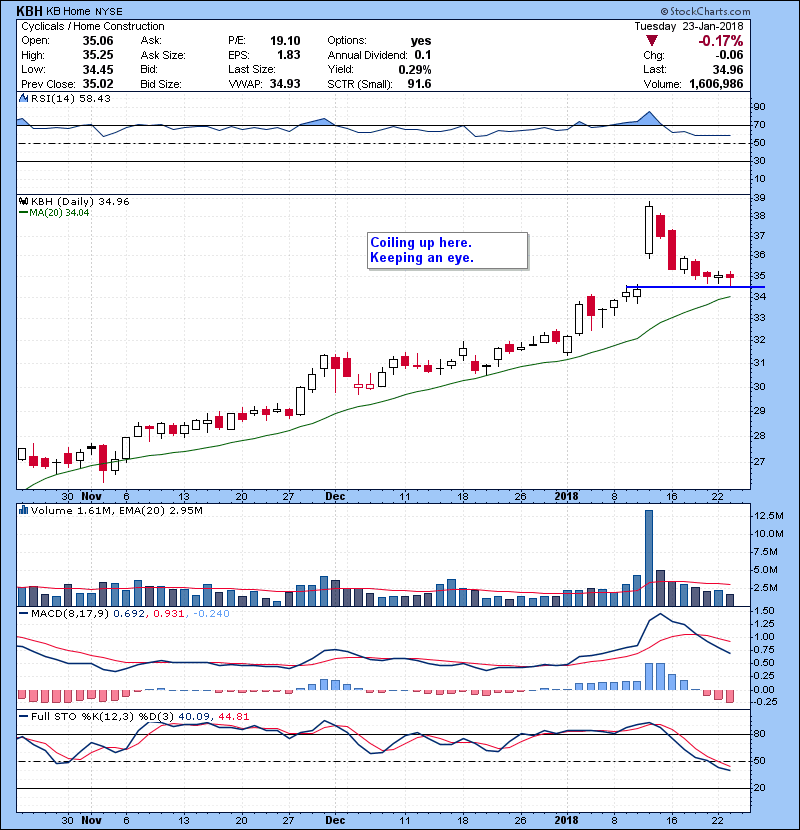Click the Volume panel bar icon
The image size is (800, 830).
click(23, 510)
